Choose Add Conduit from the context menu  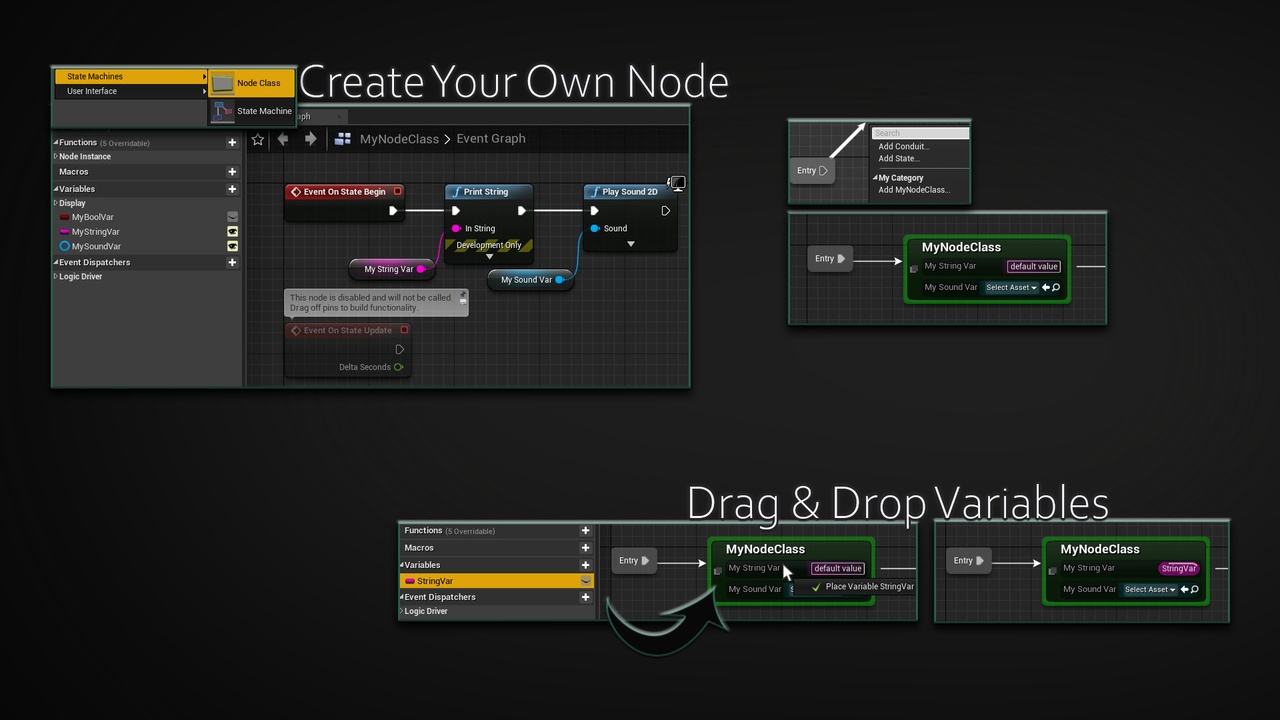pos(903,146)
